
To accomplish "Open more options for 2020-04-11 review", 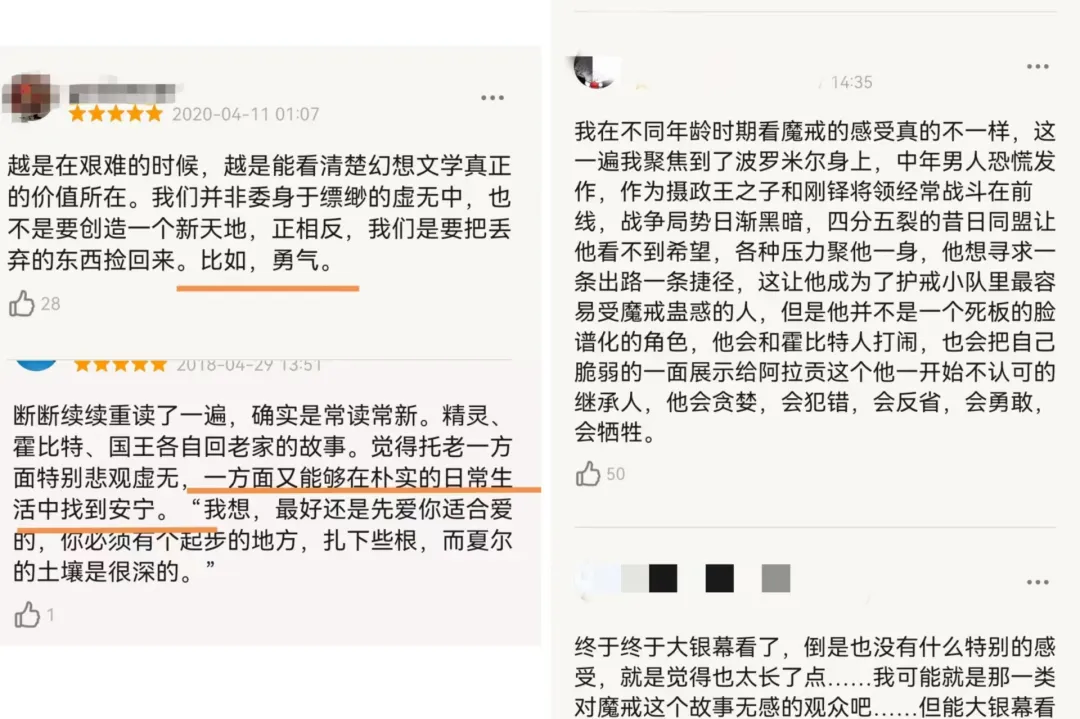I will 492,98.
